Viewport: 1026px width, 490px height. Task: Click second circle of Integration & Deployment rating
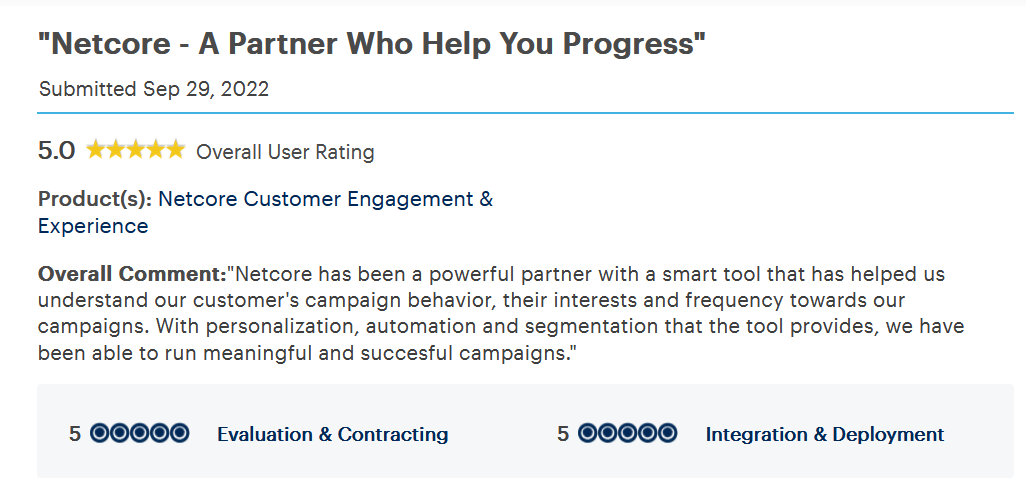tap(608, 434)
